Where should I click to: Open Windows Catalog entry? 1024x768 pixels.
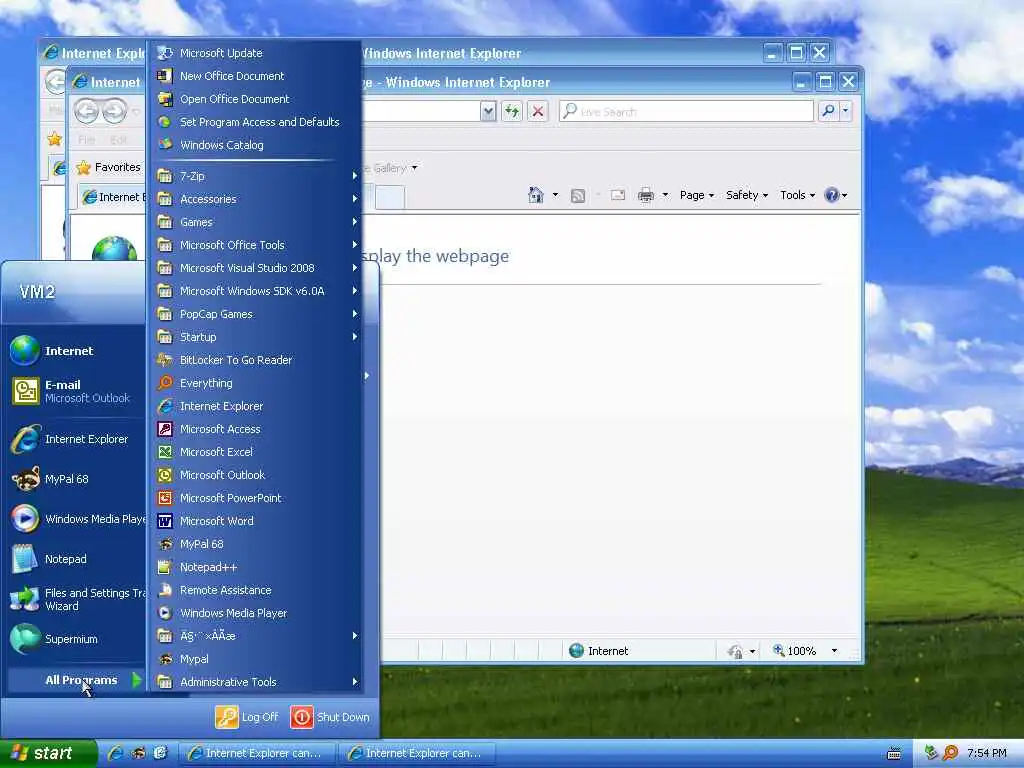(x=255, y=144)
